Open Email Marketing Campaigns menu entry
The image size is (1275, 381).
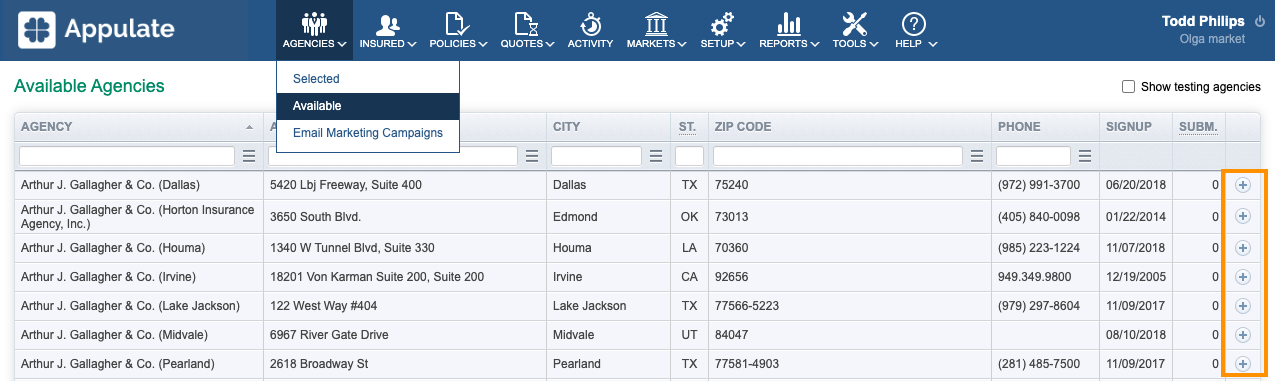(x=368, y=133)
